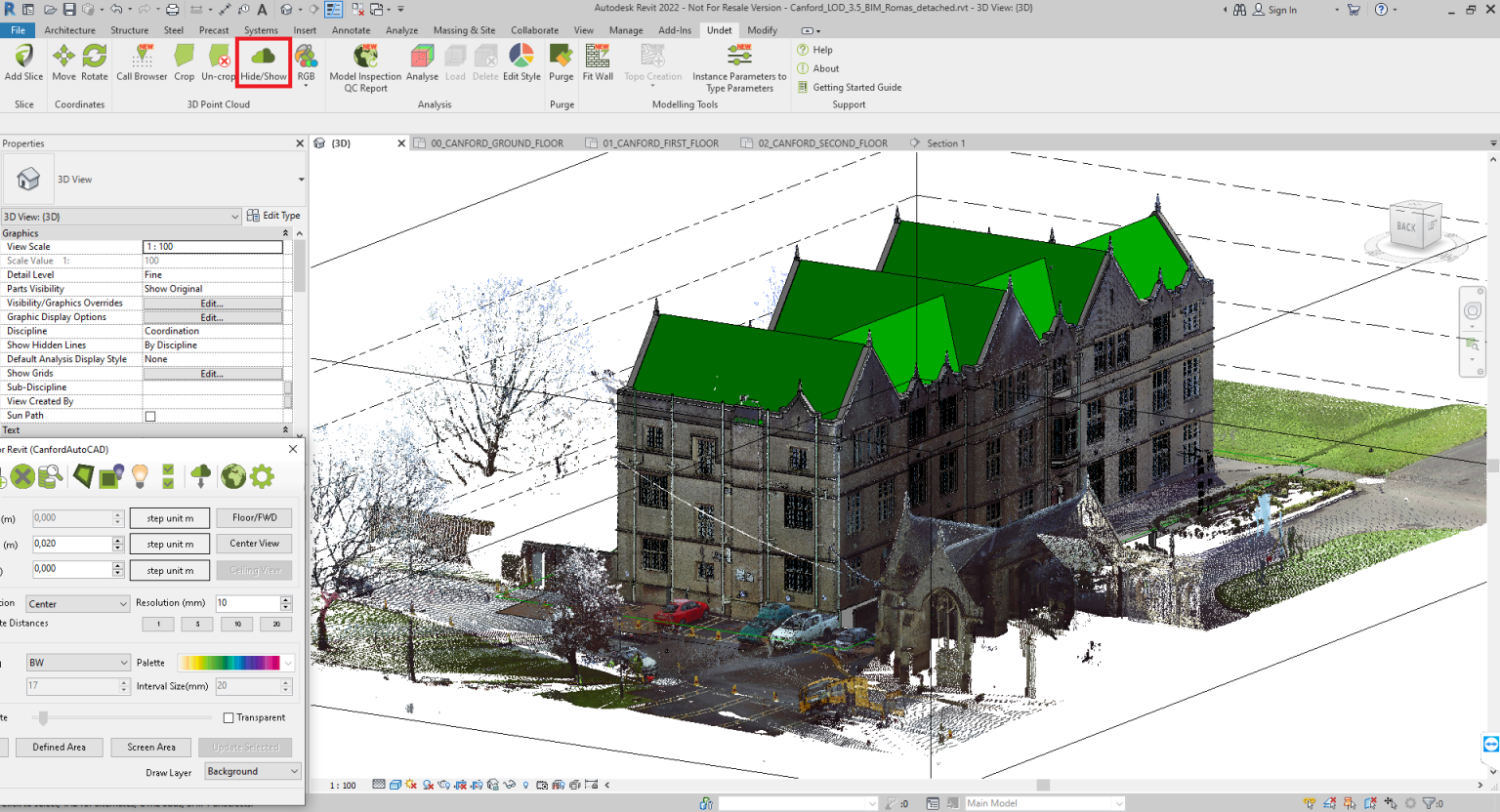Screen dimensions: 1500x812
Task: Click the Hide/Show point cloud tool
Action: point(264,62)
